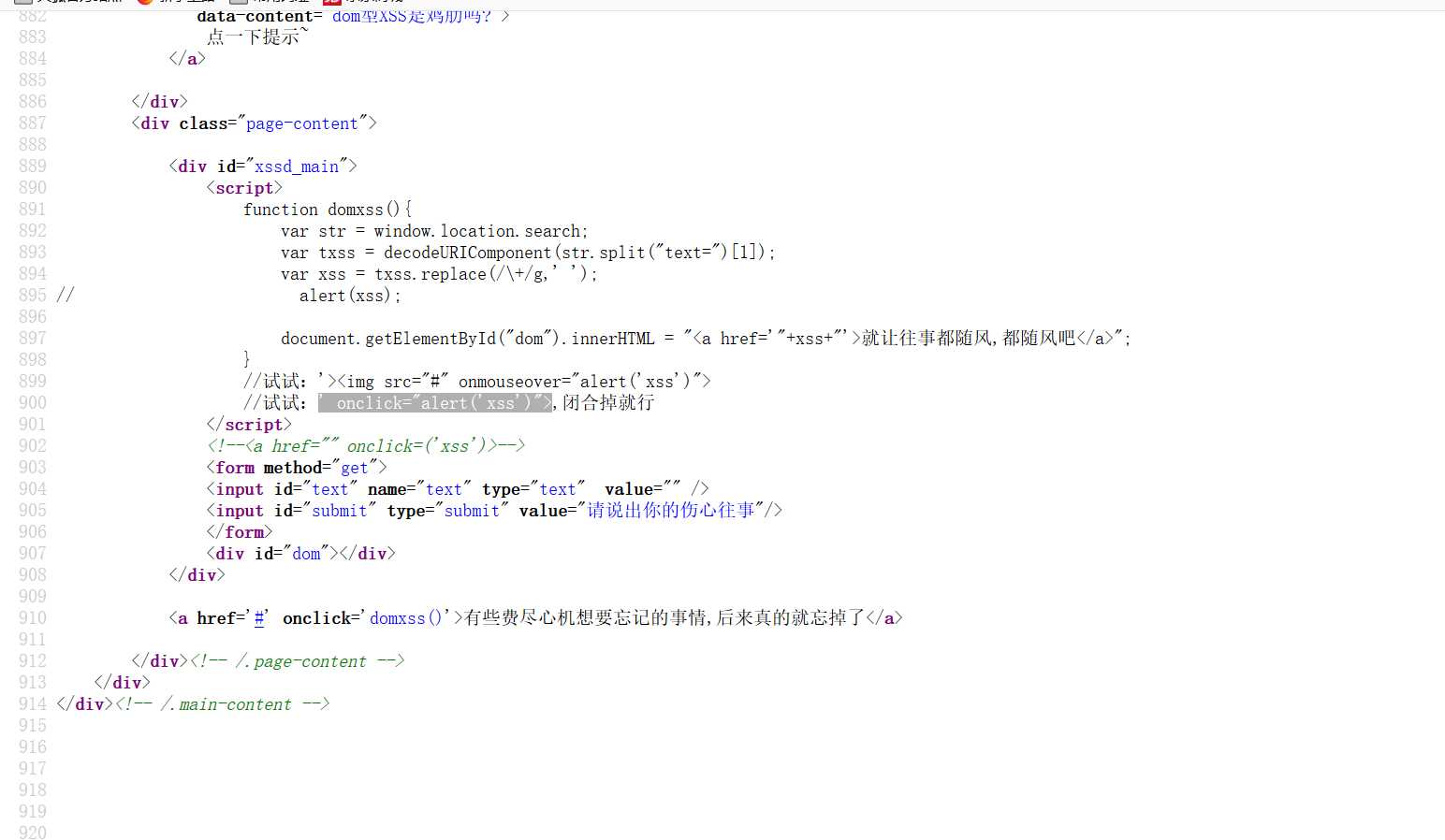Click the </div> tag on line 886
This screenshot has height=840, width=1445.
click(x=159, y=102)
